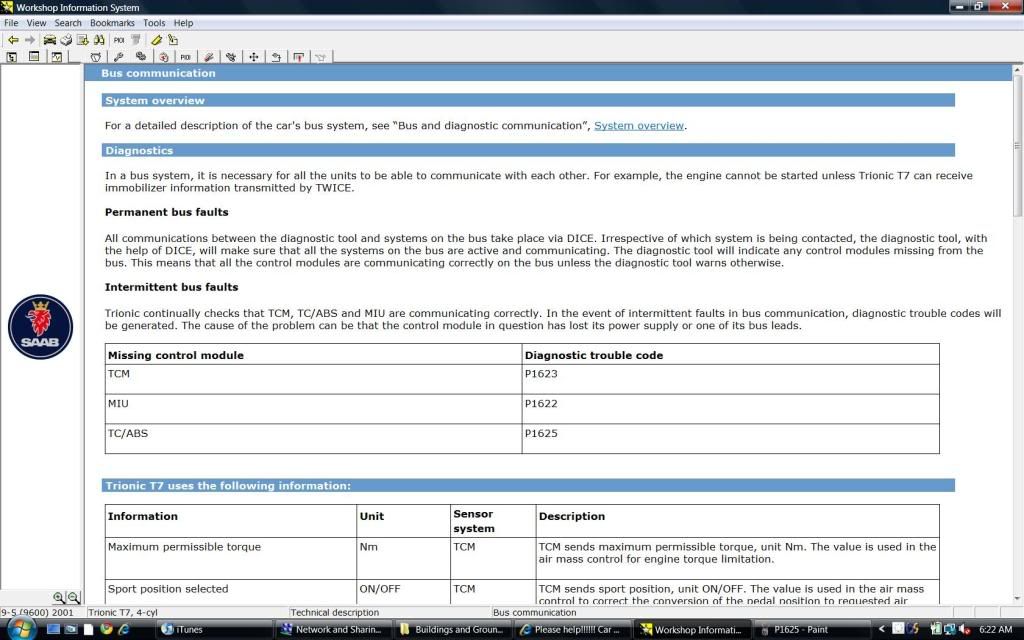This screenshot has width=1024, height=640.
Task: Click the Saab logo in left panel
Action: [x=40, y=327]
